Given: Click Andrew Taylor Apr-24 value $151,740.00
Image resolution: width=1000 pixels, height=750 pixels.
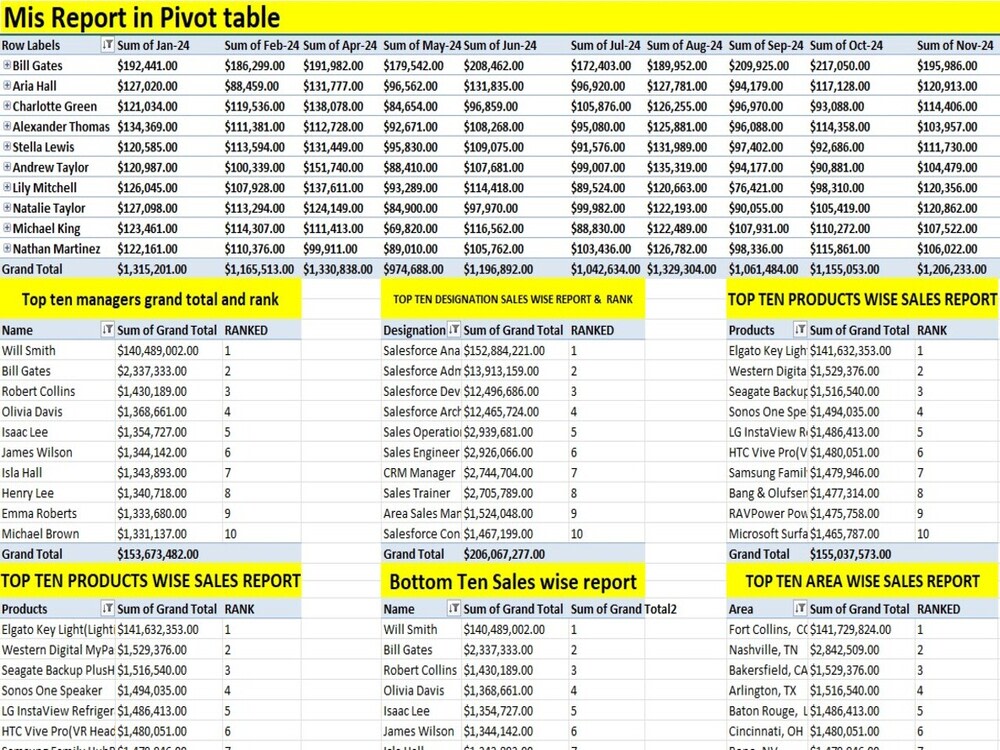Looking at the screenshot, I should tap(333, 168).
